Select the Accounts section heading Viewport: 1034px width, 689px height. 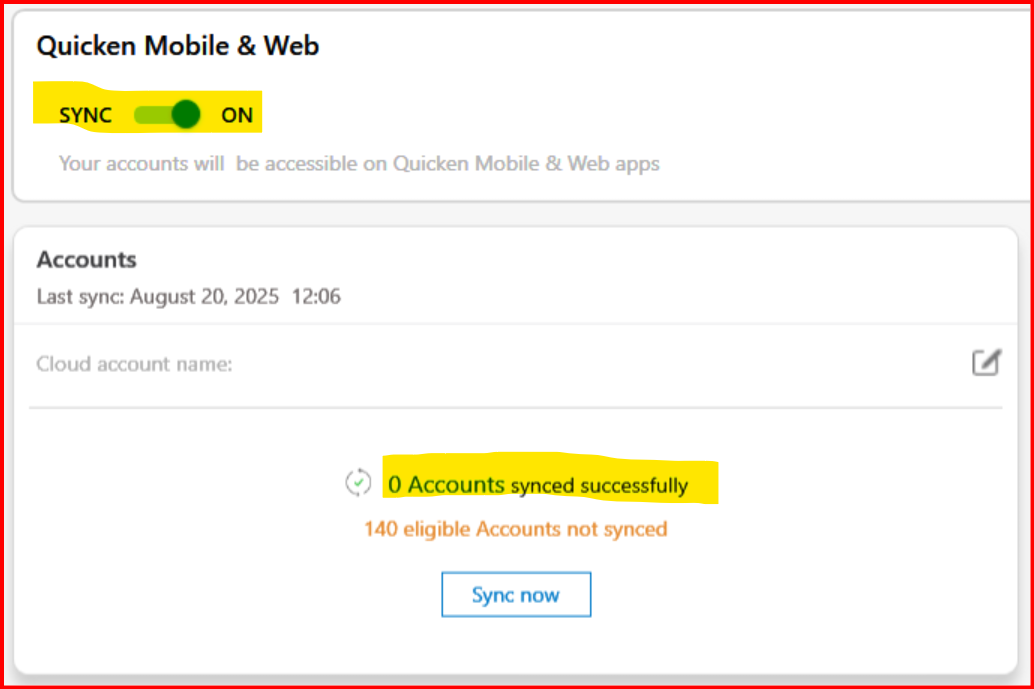[86, 260]
